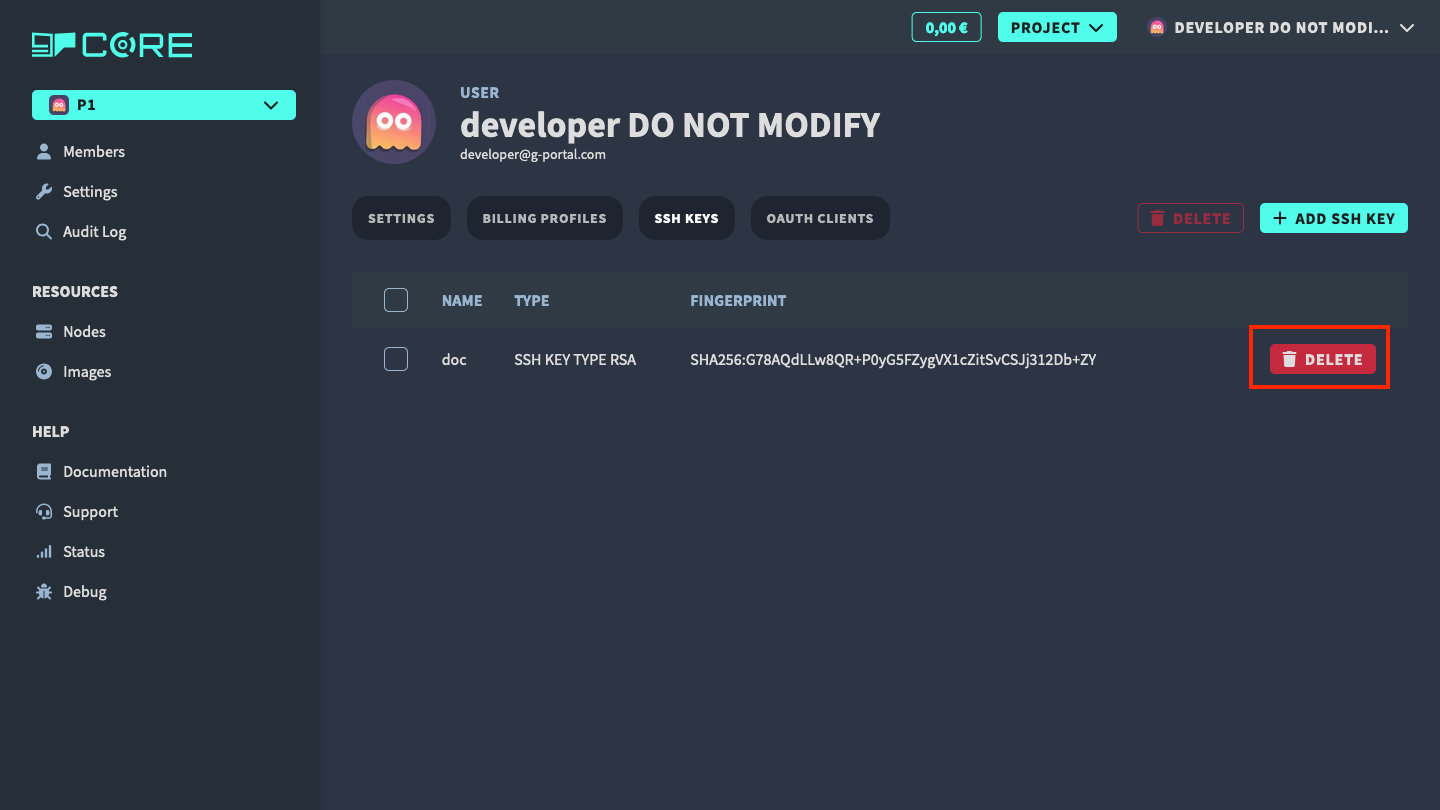Image resolution: width=1440 pixels, height=810 pixels.
Task: Open Settings via the wrench icon
Action: click(x=44, y=191)
